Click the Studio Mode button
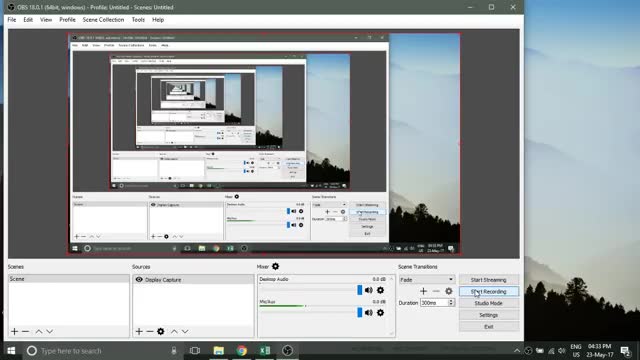This screenshot has height=360, width=640. coord(489,303)
